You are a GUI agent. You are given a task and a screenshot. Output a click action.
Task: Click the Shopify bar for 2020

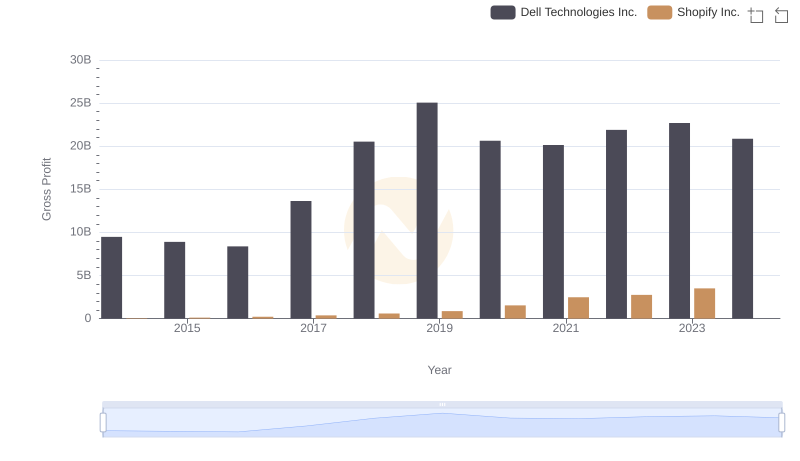pyautogui.click(x=515, y=312)
